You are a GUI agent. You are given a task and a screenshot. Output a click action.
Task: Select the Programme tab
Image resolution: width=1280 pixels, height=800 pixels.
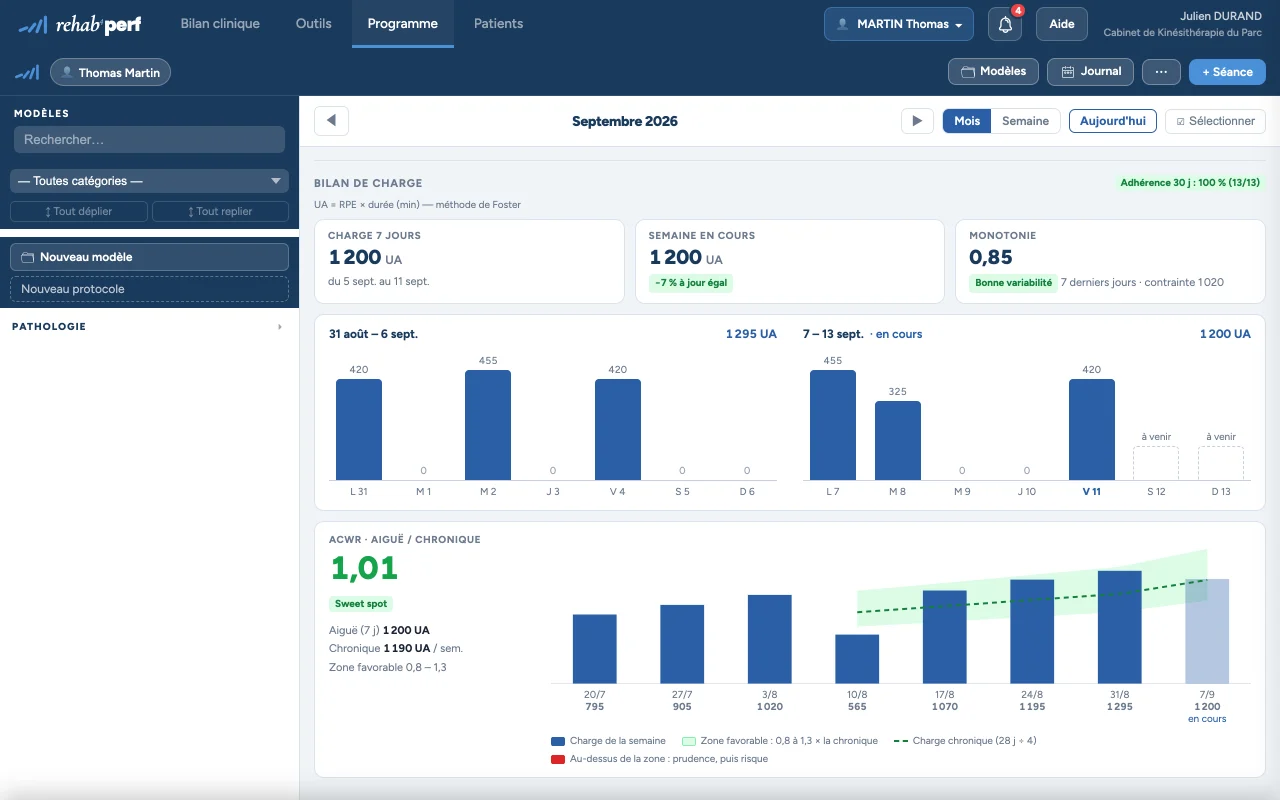point(403,24)
